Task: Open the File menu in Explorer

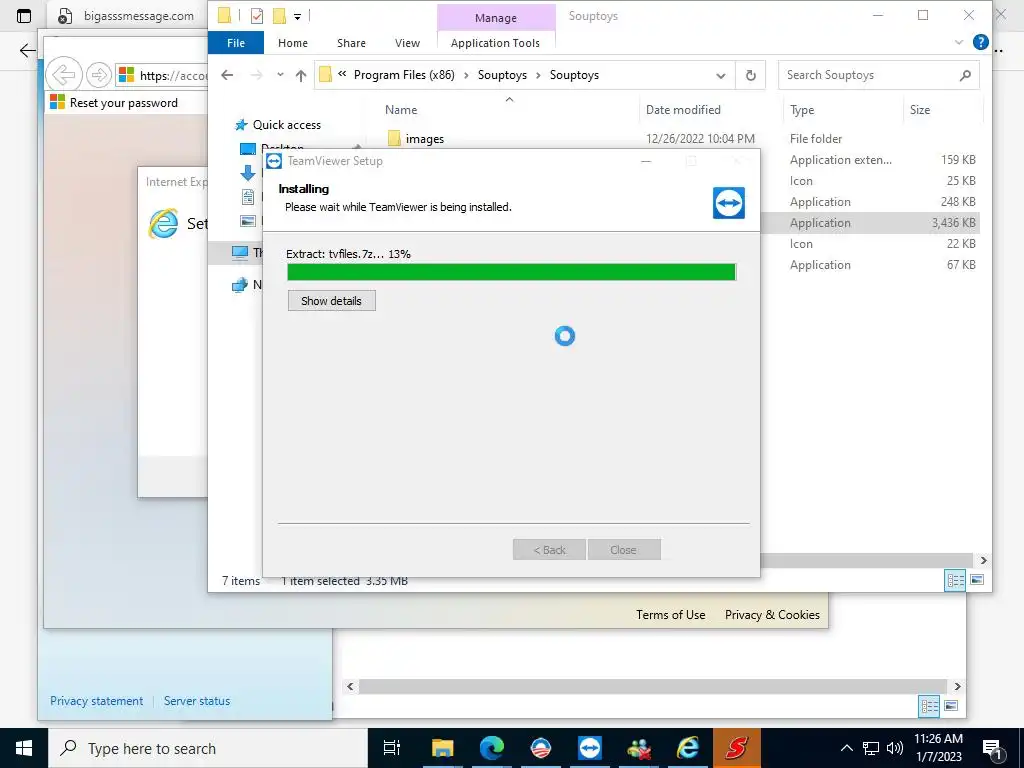Action: point(236,42)
